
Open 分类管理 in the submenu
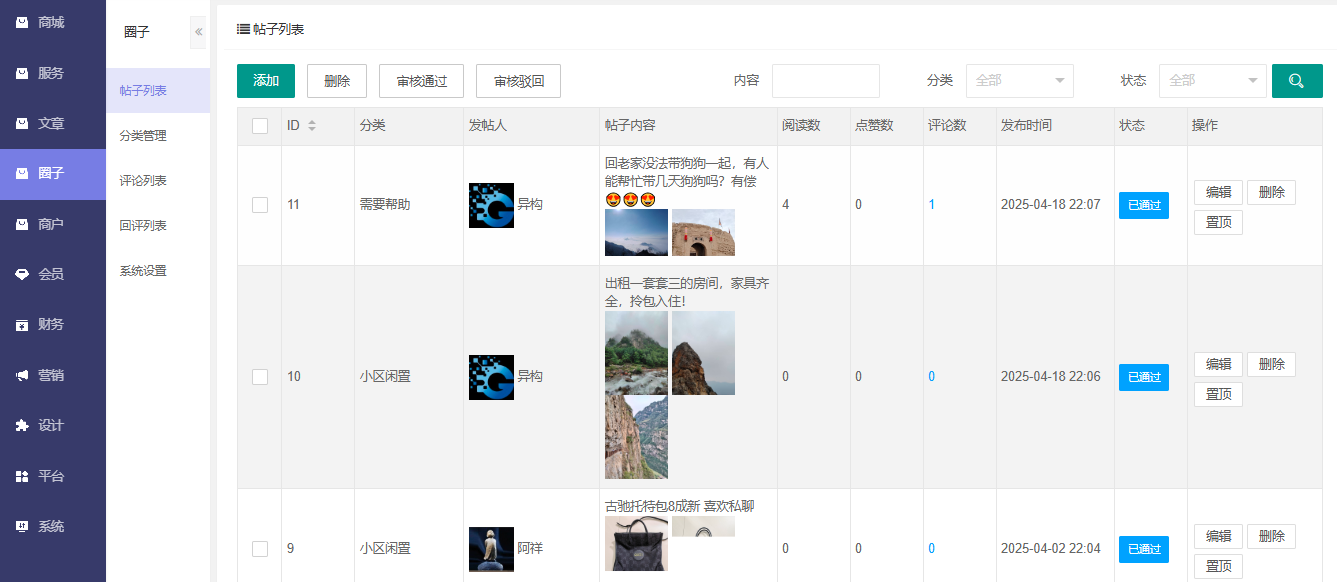pyautogui.click(x=143, y=136)
